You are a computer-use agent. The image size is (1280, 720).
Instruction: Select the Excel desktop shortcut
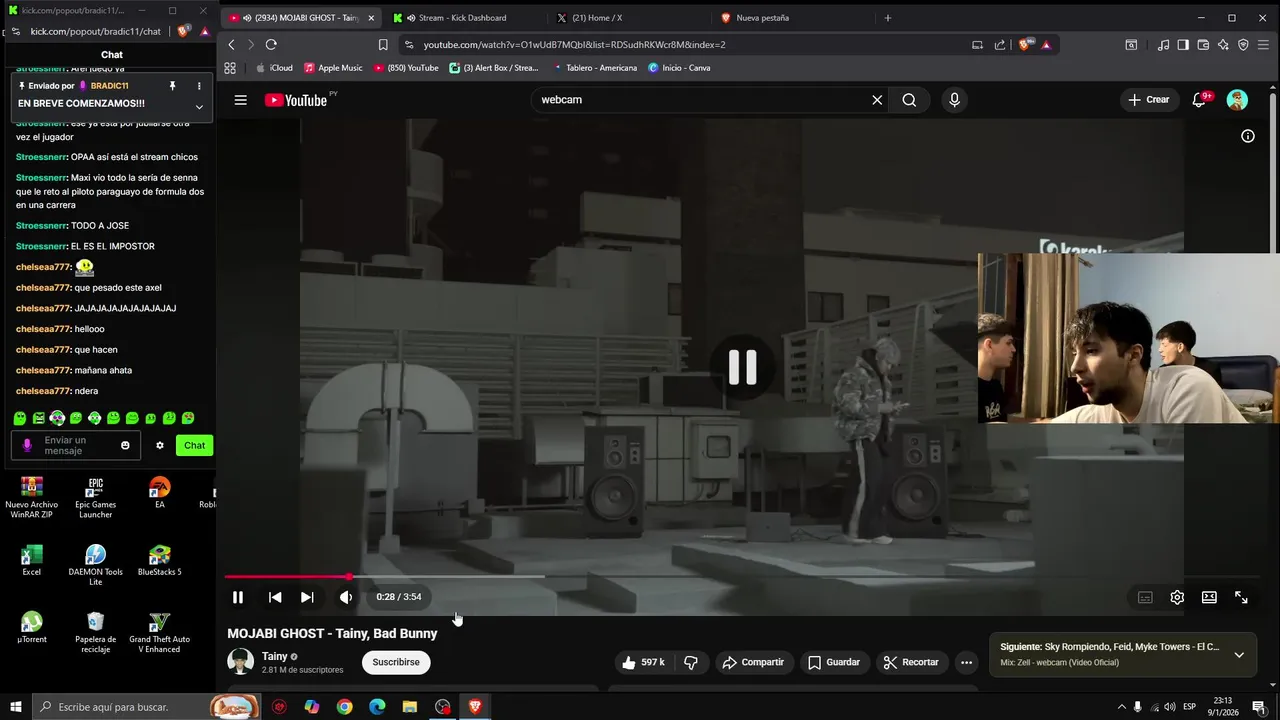(32, 561)
